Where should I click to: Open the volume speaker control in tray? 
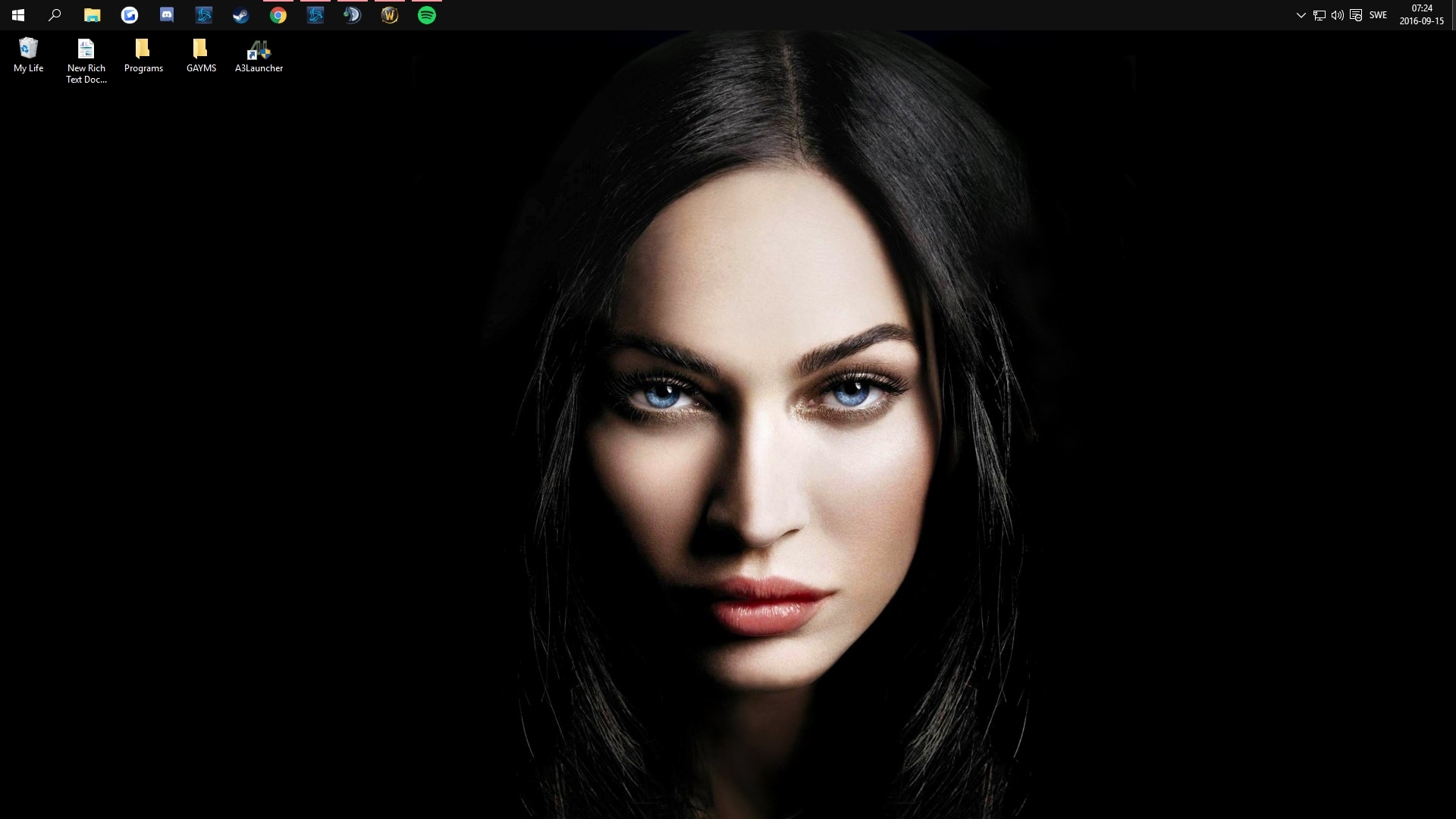coord(1338,15)
